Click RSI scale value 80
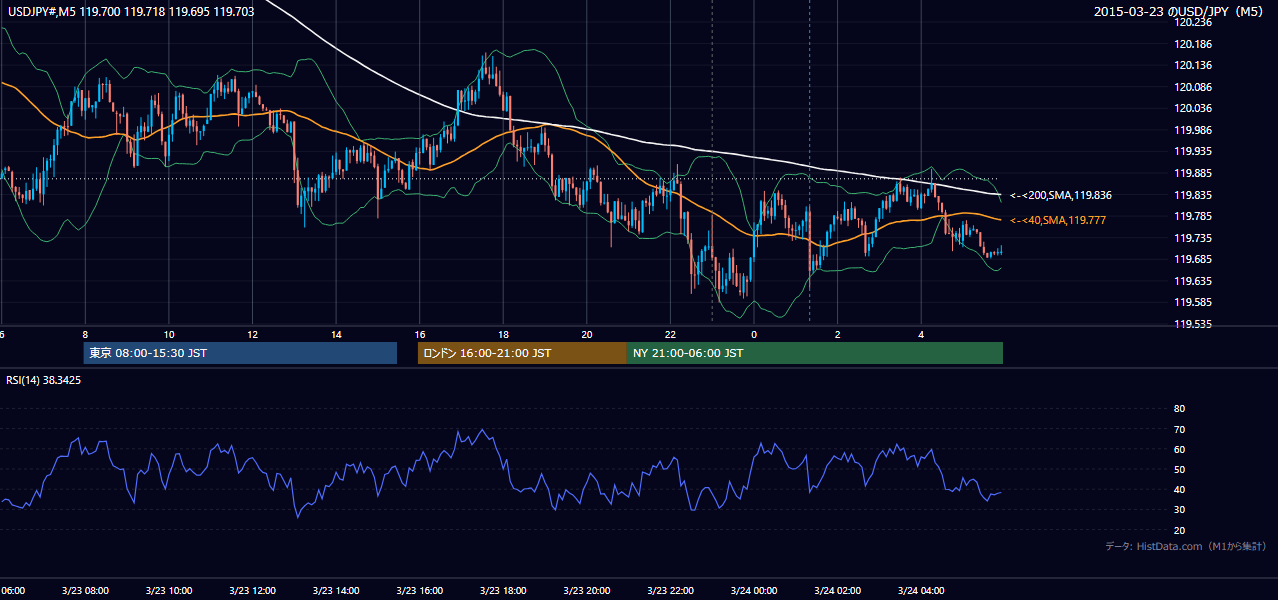This screenshot has height=600, width=1278. pos(1179,409)
